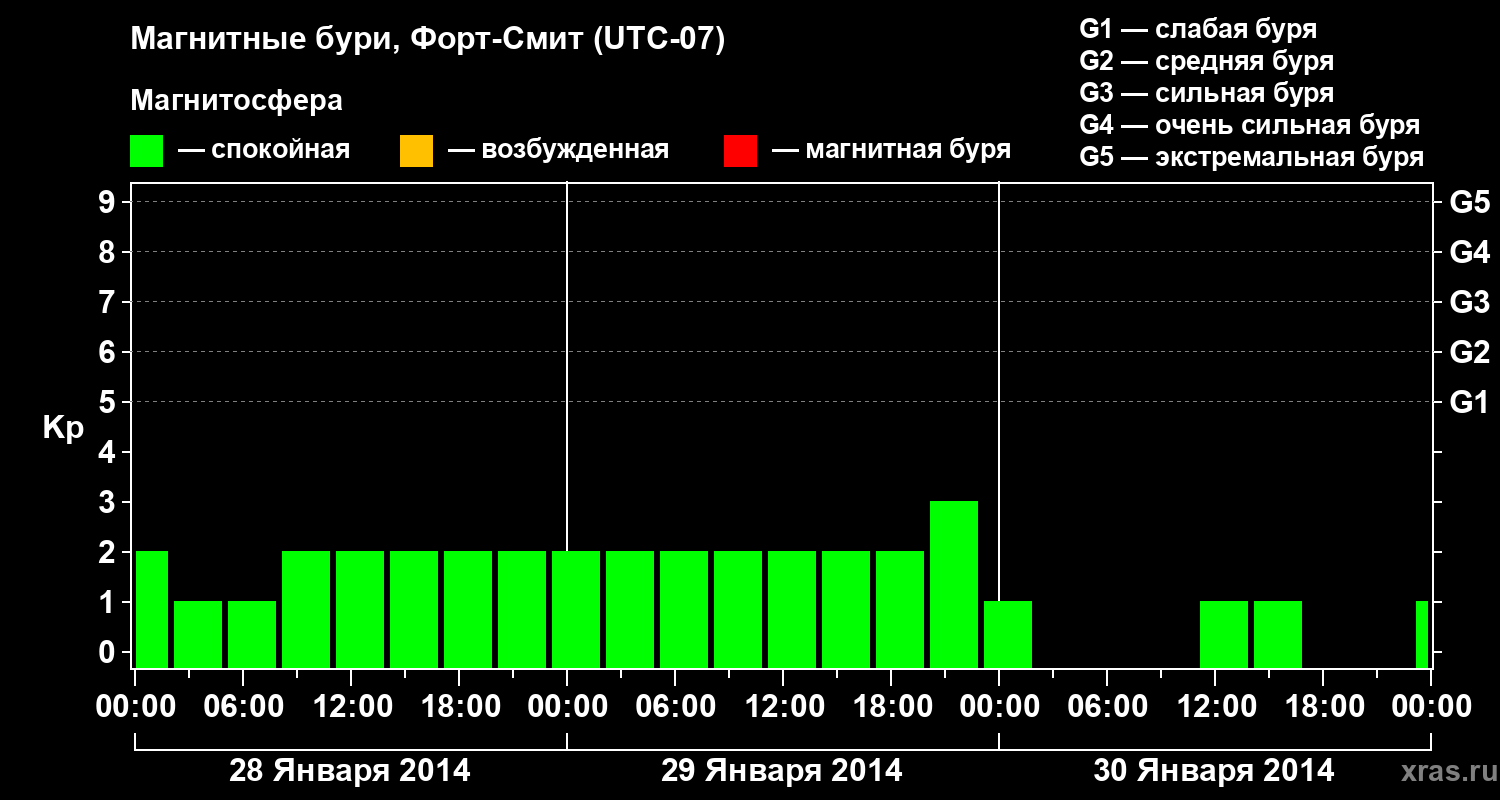Click the G2 — средняя буря legend line
The height and width of the screenshot is (800, 1500).
[1207, 61]
